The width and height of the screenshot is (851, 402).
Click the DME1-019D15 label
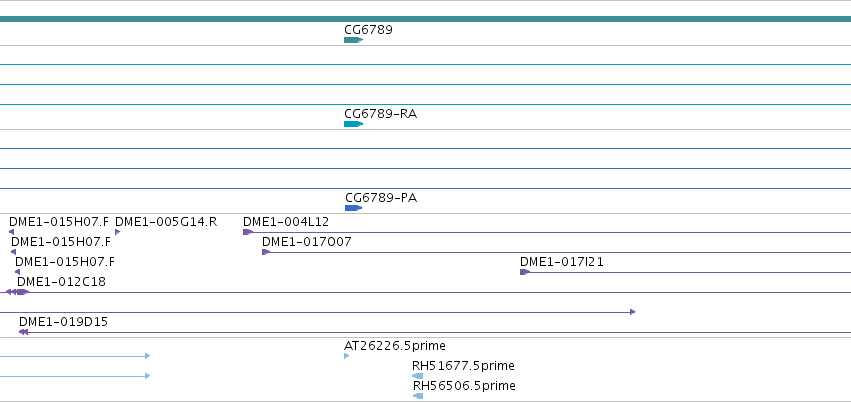(63, 322)
